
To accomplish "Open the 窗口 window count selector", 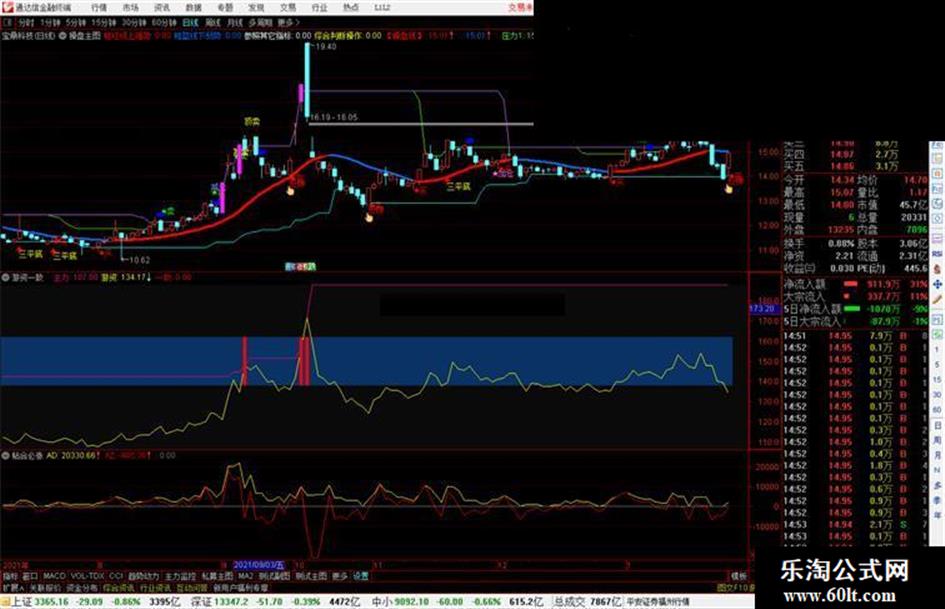I will tap(30, 576).
